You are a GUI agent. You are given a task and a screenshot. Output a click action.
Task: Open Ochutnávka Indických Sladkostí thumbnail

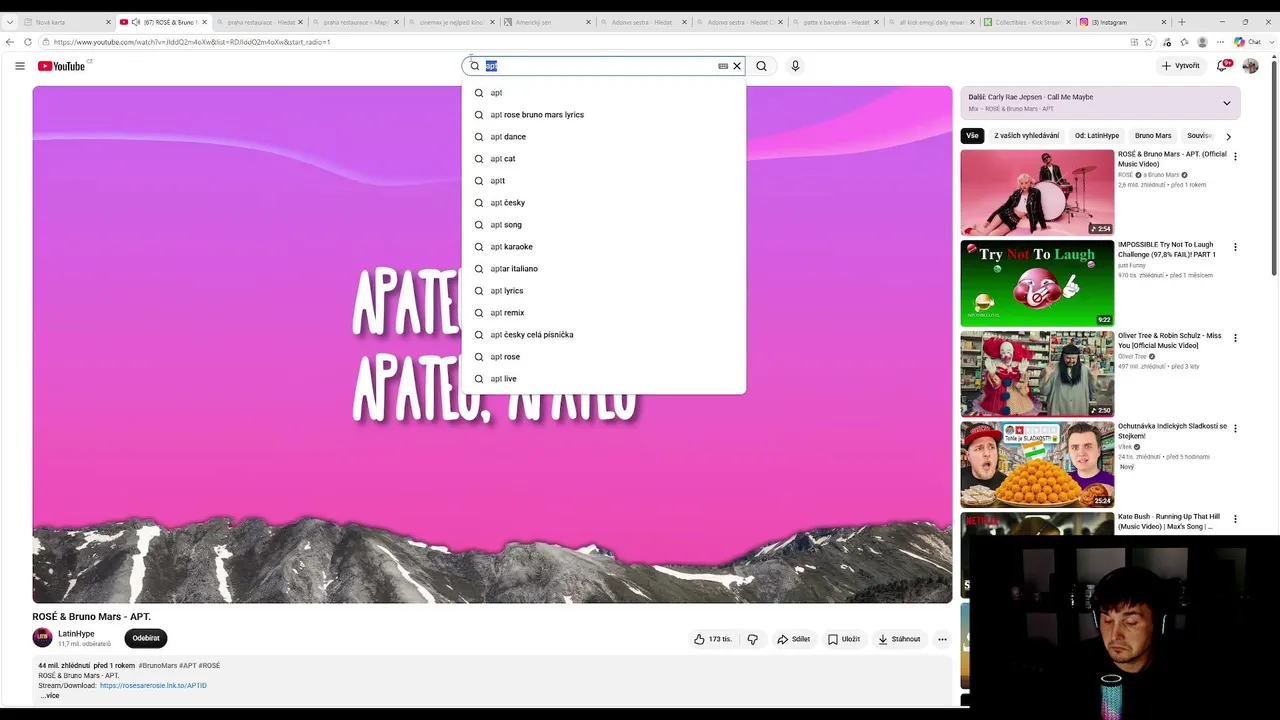click(x=1037, y=464)
